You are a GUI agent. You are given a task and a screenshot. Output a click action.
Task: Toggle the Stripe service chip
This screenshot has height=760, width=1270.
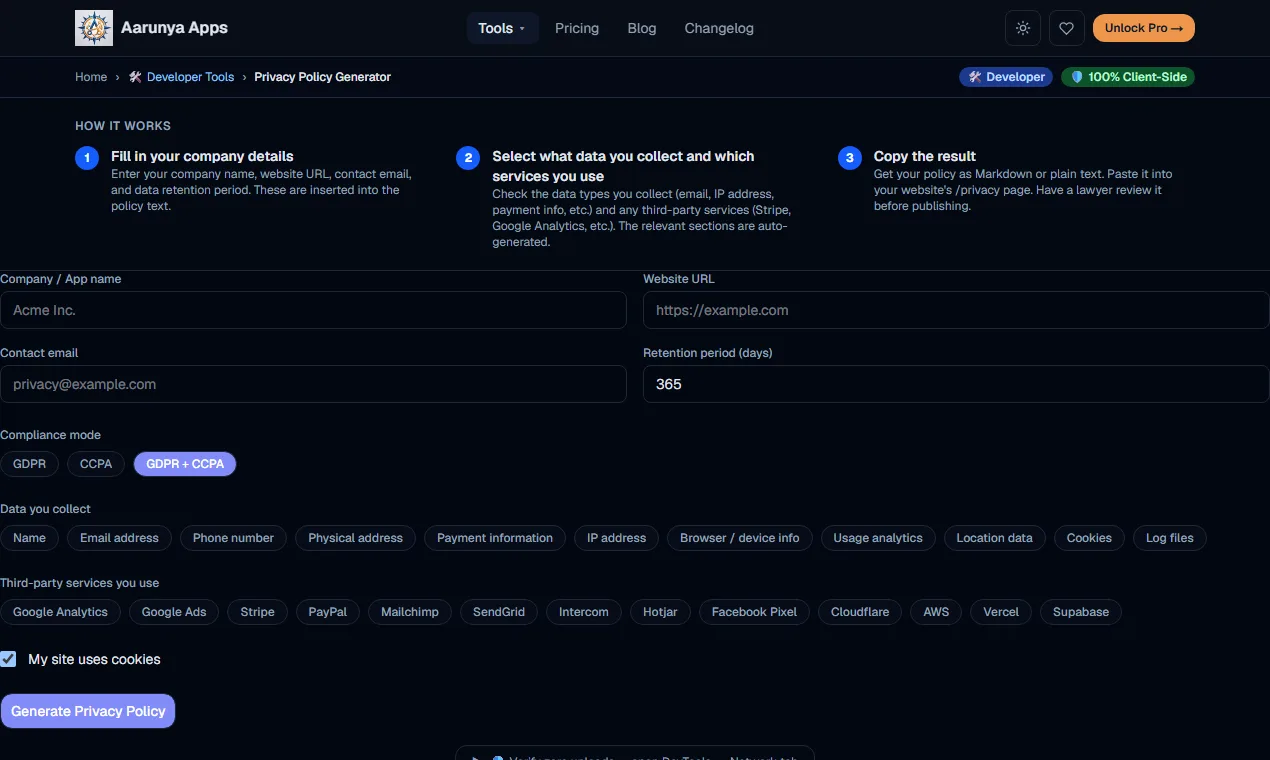tap(258, 612)
